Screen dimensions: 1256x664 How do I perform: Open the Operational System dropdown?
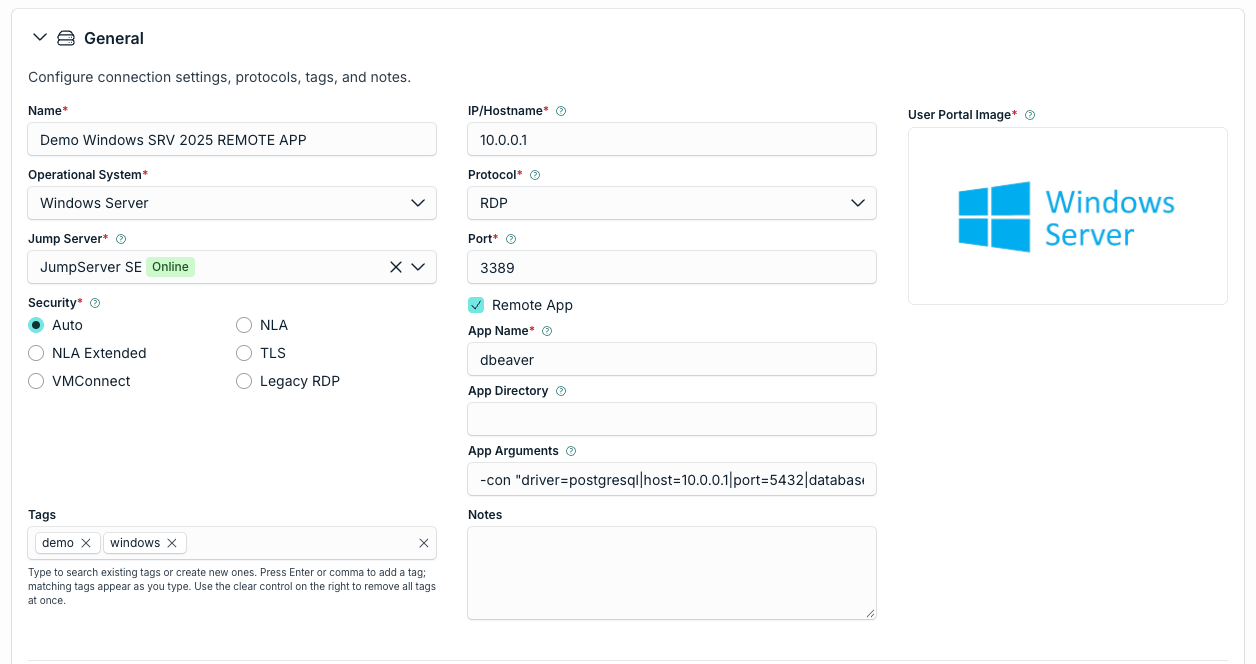tap(232, 203)
